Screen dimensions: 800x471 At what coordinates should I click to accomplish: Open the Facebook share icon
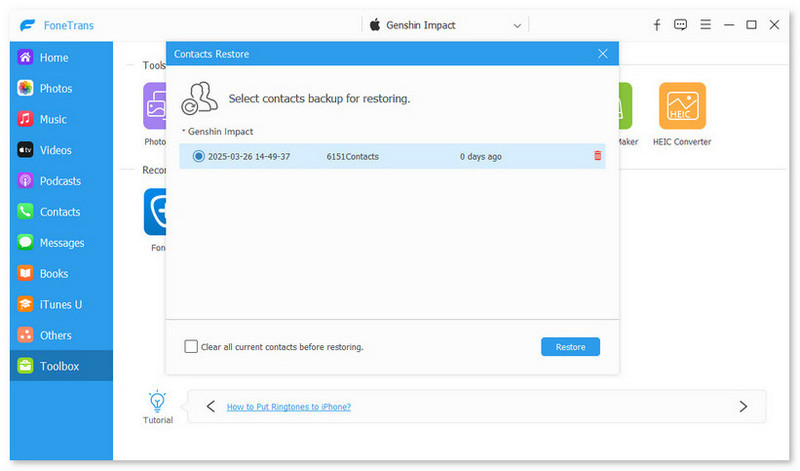click(657, 24)
